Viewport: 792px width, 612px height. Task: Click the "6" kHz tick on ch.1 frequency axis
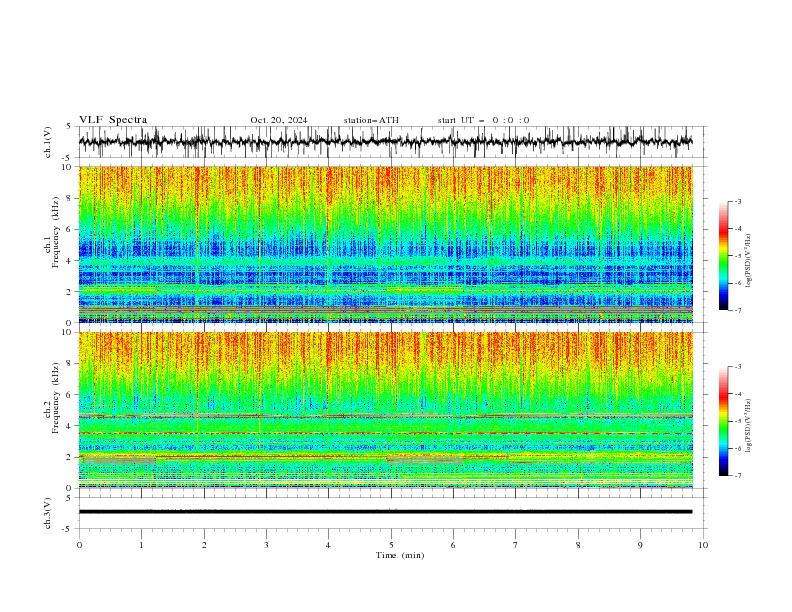pyautogui.click(x=71, y=229)
